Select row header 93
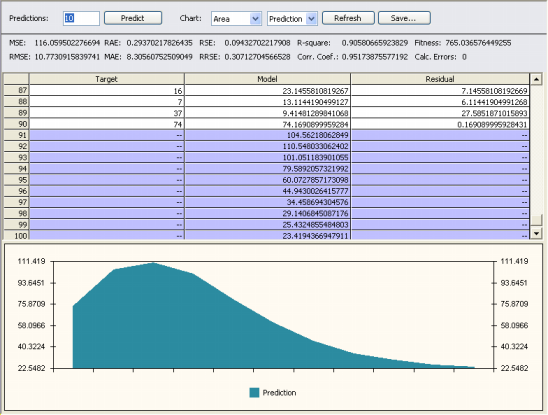The image size is (548, 415). click(x=16, y=158)
